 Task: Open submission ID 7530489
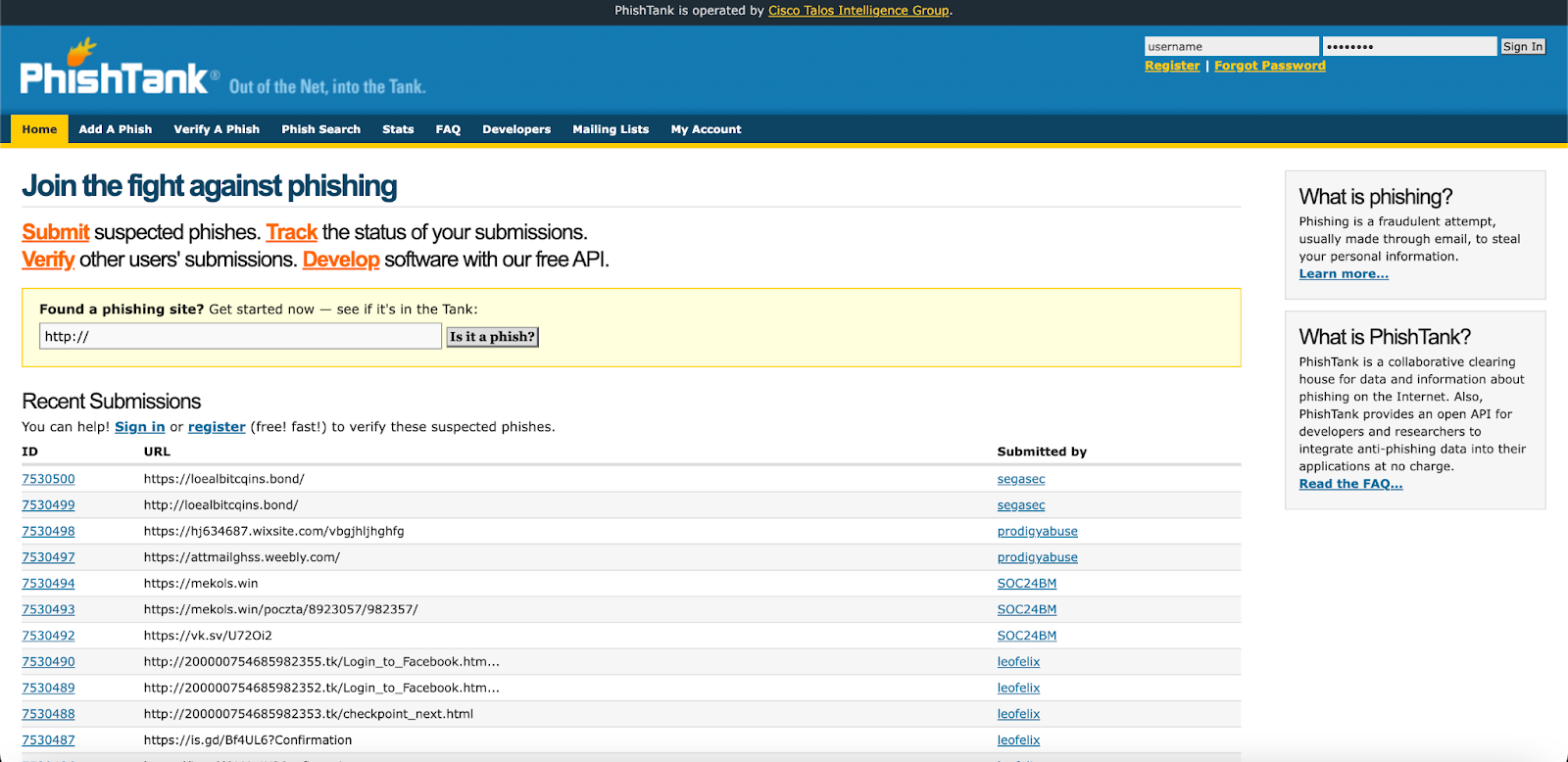tap(48, 688)
